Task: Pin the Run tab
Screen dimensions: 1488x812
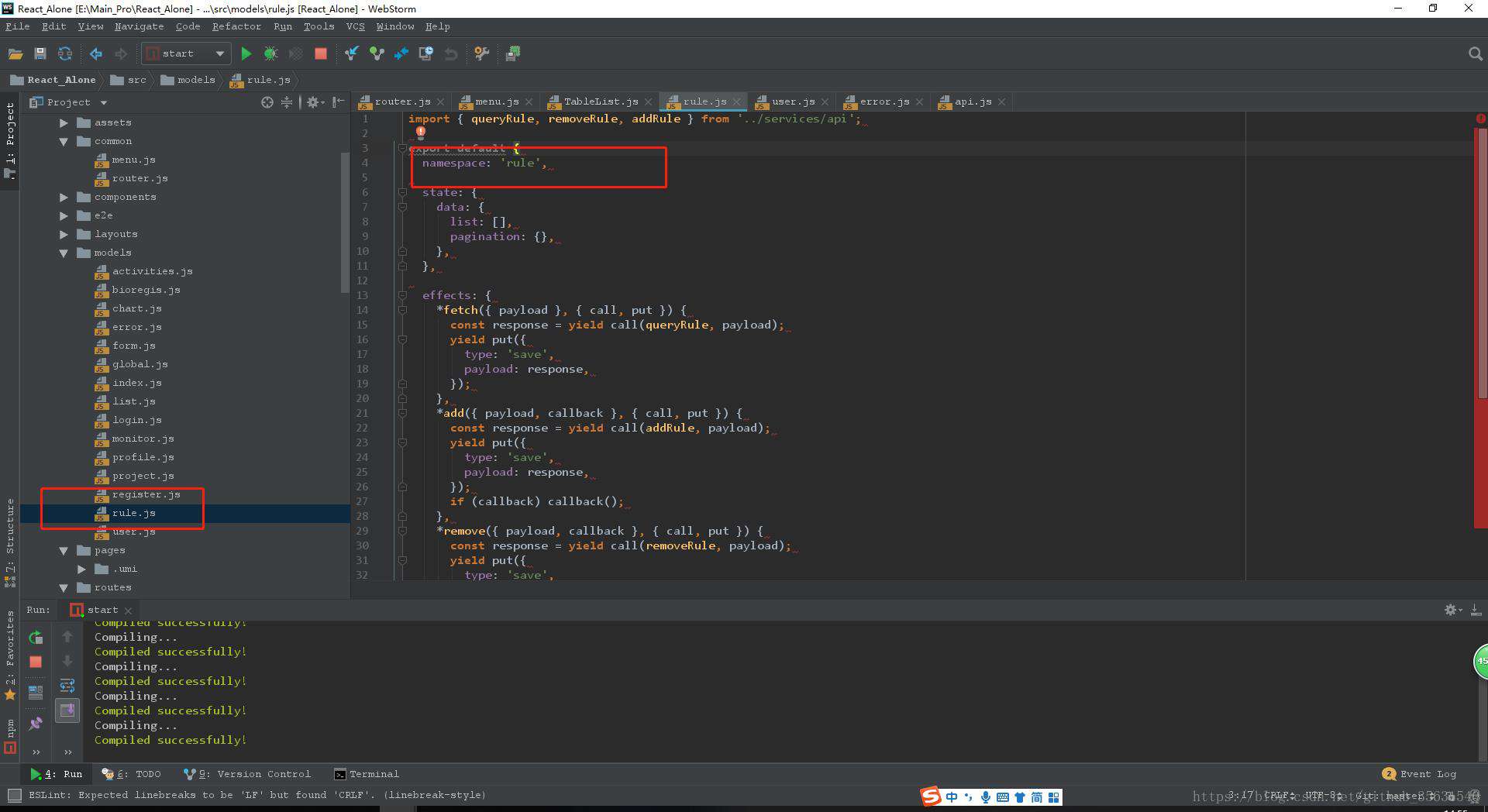Action: pyautogui.click(x=36, y=723)
